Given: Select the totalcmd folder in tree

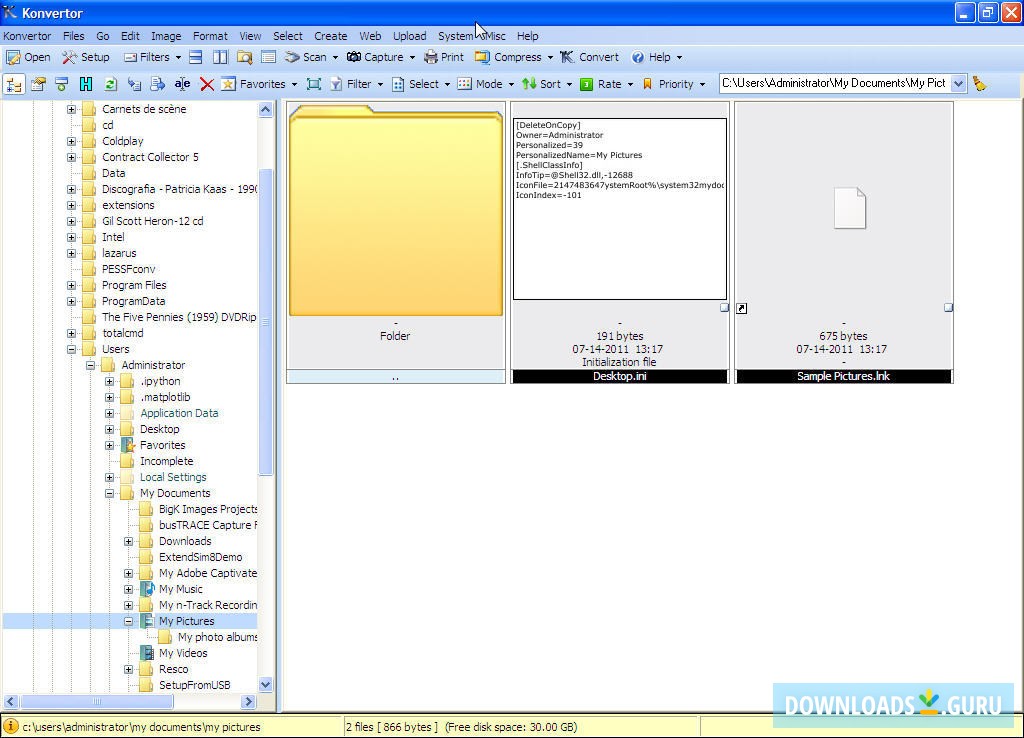Looking at the screenshot, I should pyautogui.click(x=123, y=333).
